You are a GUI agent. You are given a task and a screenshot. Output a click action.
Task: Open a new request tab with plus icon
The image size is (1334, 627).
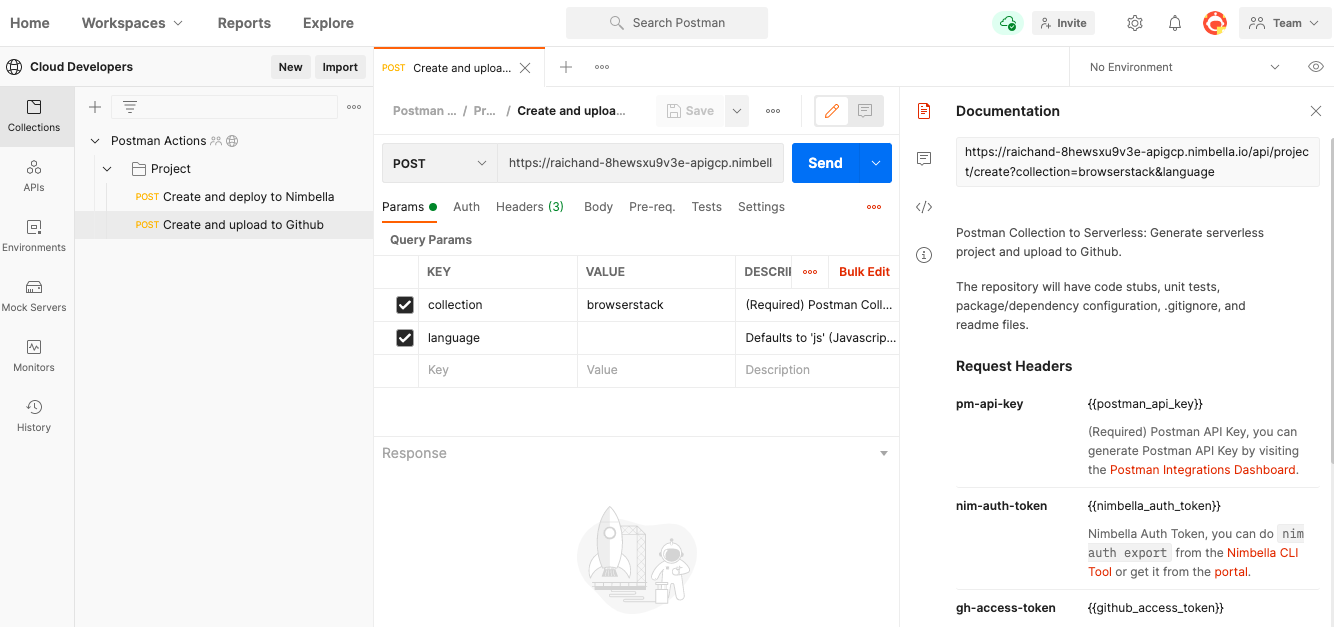[x=566, y=67]
